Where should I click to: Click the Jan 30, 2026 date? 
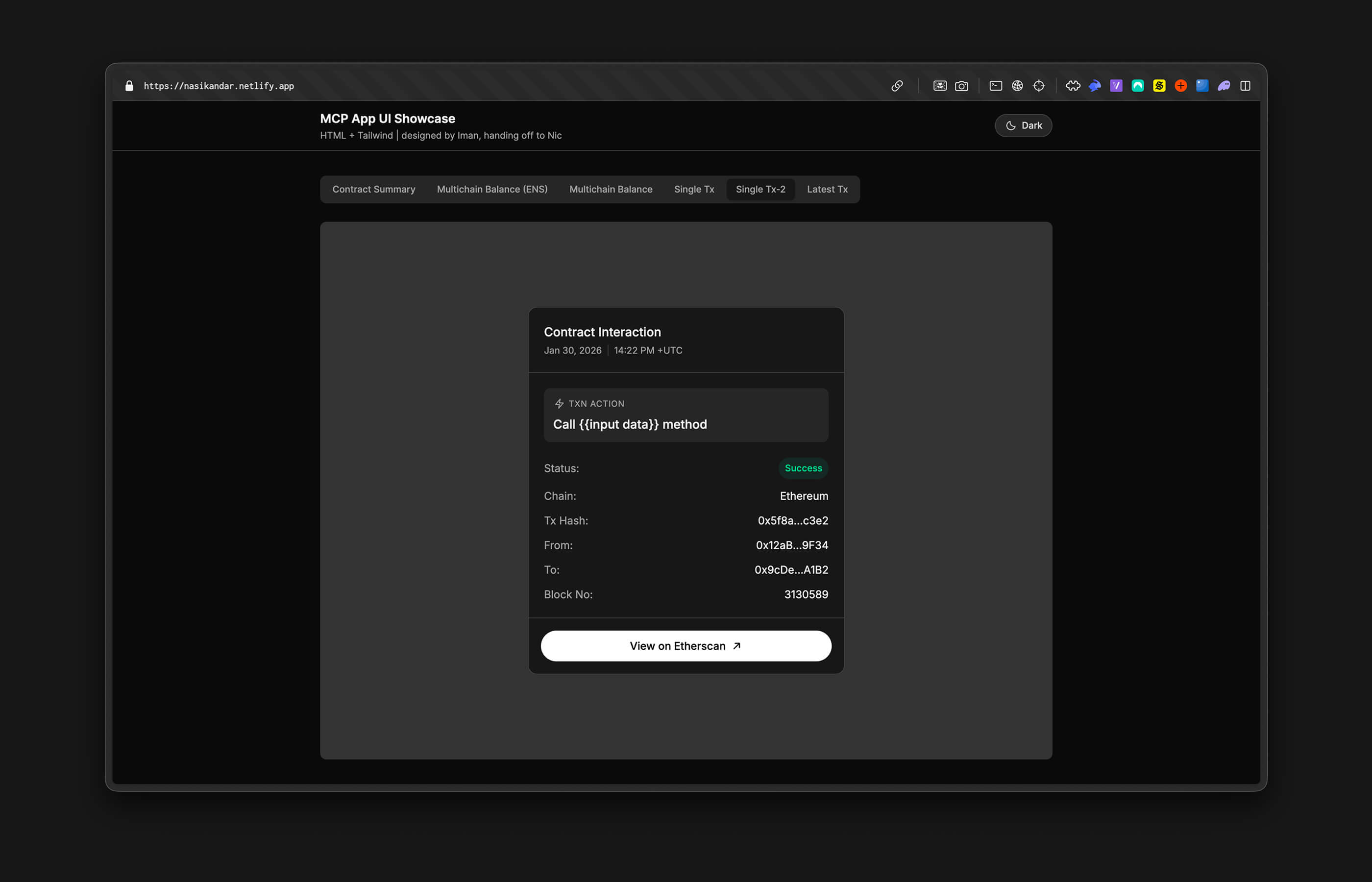point(572,350)
